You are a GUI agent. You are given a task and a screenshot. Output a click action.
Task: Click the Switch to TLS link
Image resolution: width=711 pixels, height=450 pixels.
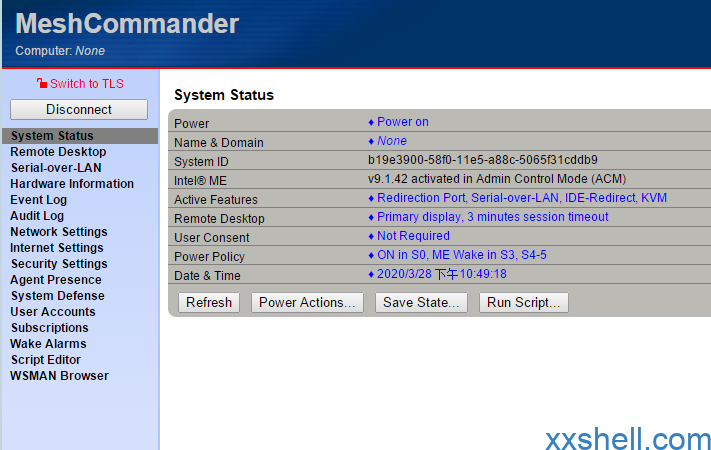tap(87, 84)
